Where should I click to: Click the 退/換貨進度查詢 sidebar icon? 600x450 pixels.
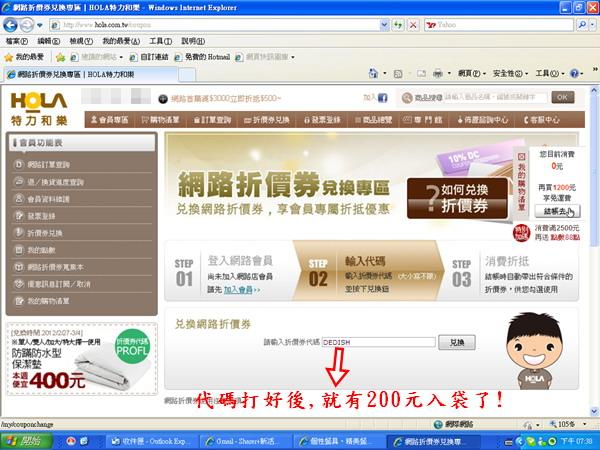[x=18, y=182]
